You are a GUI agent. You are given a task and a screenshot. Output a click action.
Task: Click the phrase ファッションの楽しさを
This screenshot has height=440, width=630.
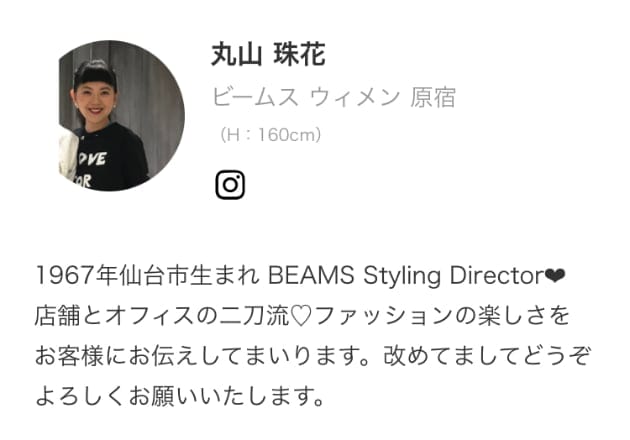point(442,316)
